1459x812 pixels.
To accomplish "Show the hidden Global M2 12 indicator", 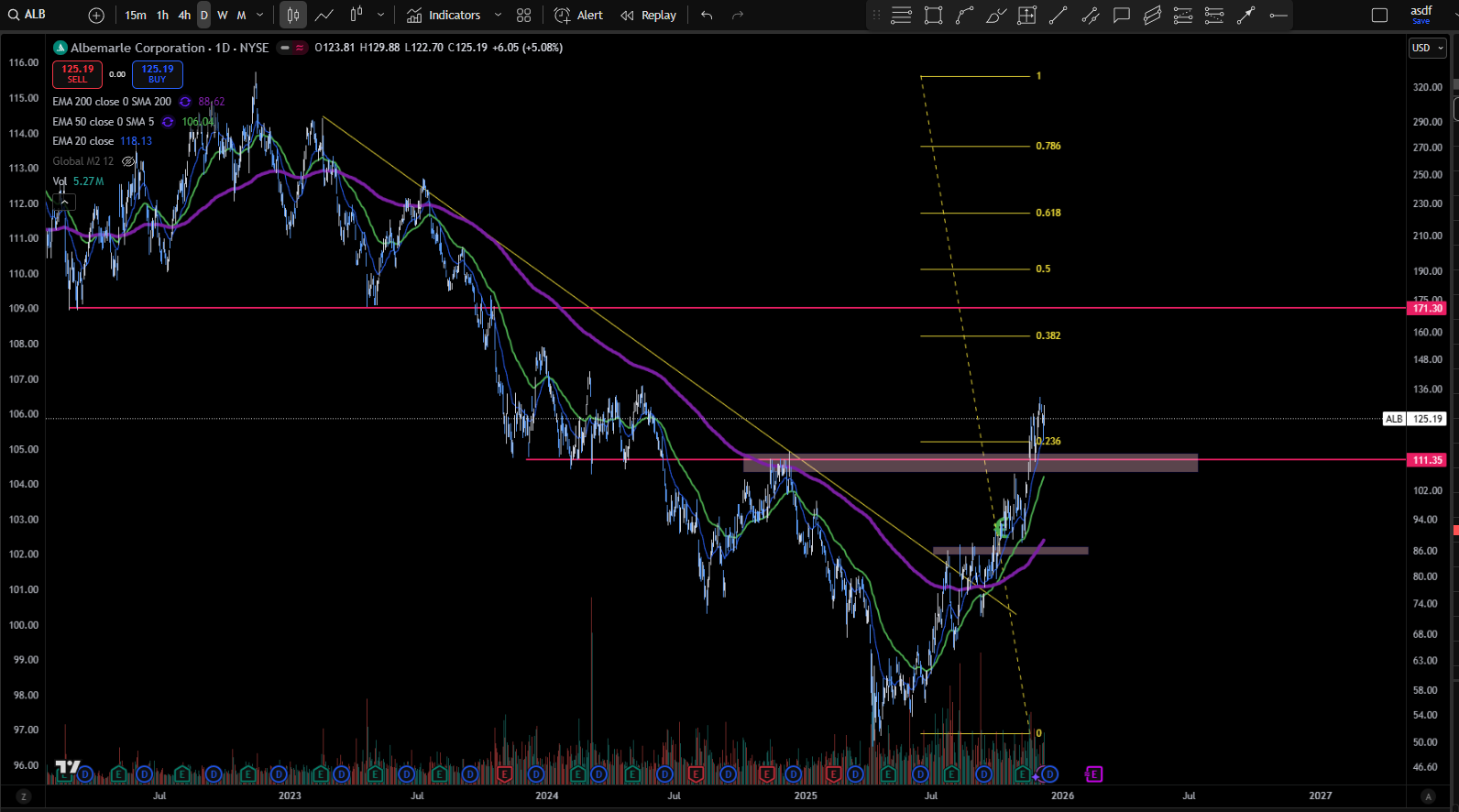I will [128, 161].
